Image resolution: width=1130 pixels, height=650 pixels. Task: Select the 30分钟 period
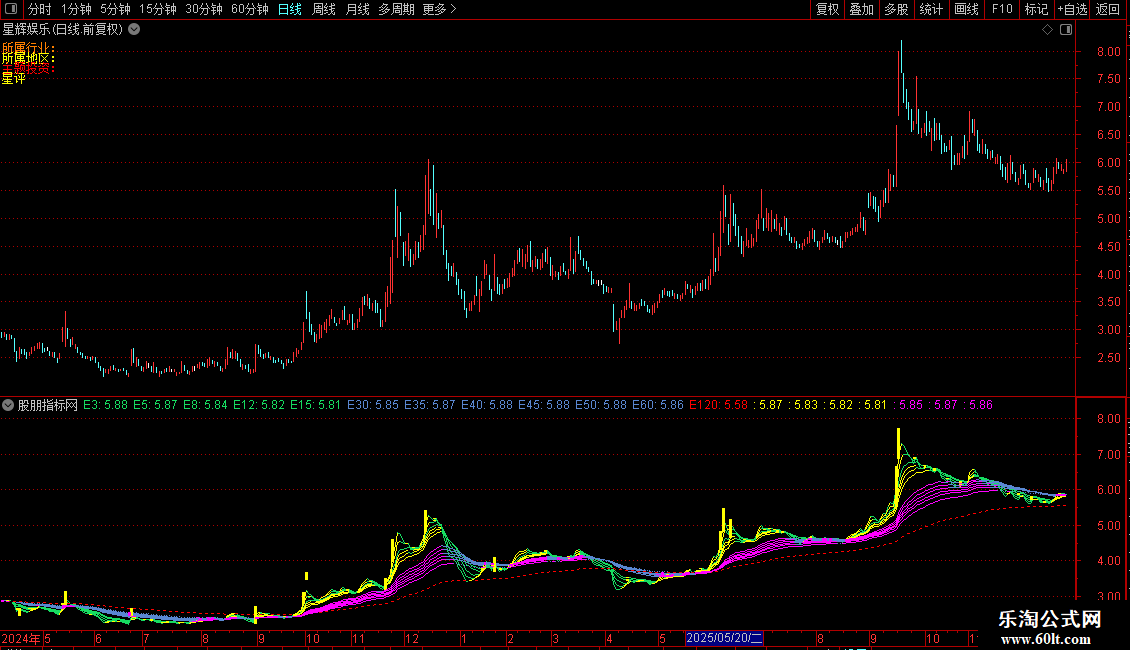pos(204,9)
